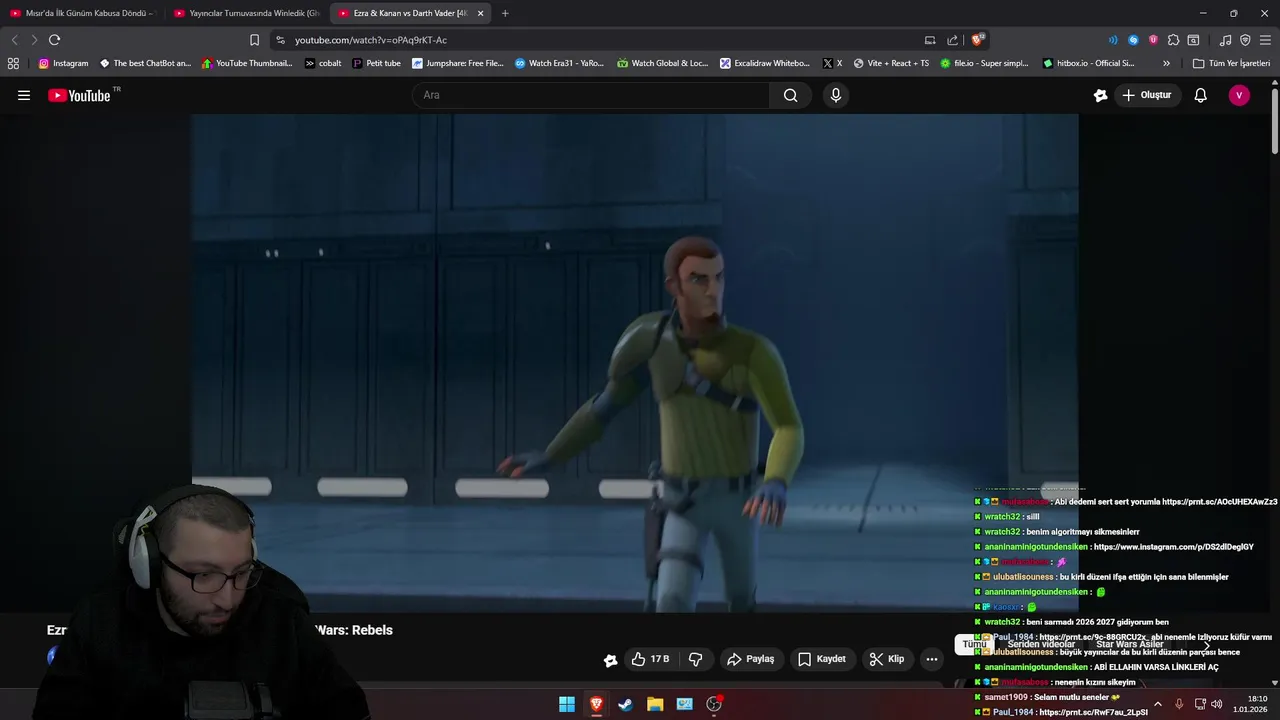This screenshot has width=1280, height=720.
Task: Open the sidebar search panel icon
Action: coord(1193,40)
